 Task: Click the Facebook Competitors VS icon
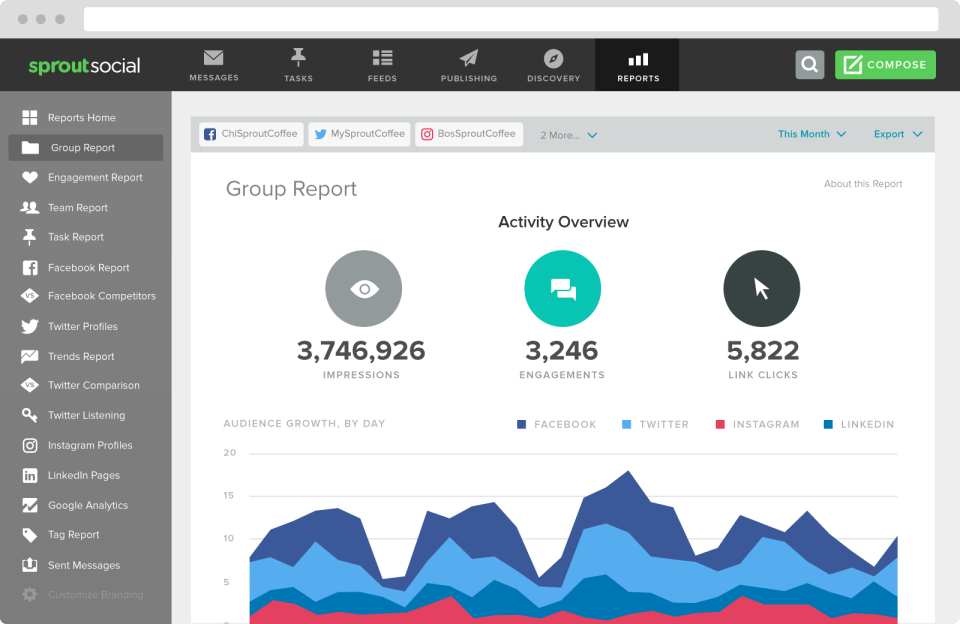(29, 296)
